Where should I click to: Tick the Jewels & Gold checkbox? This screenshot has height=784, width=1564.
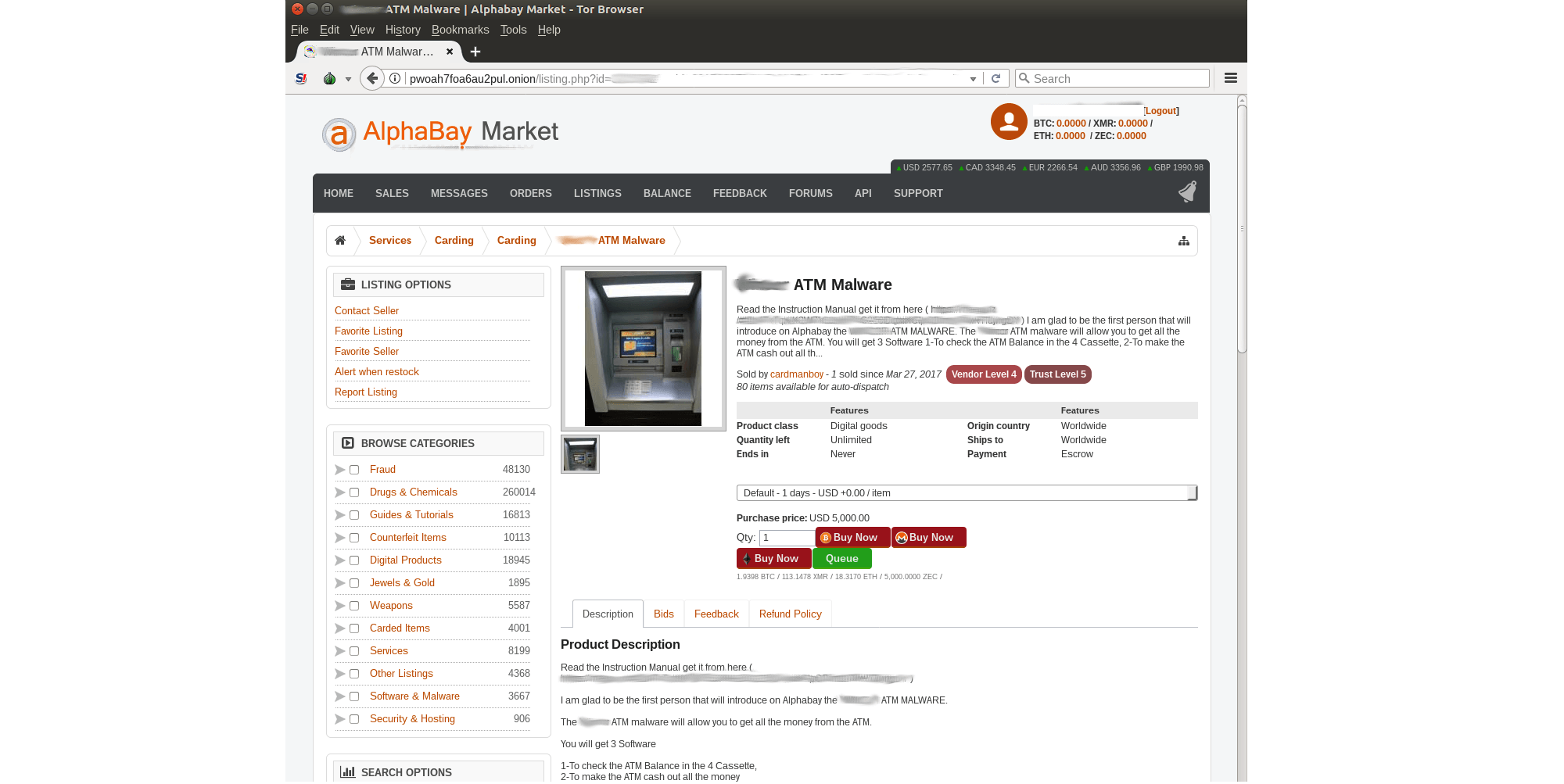click(354, 583)
